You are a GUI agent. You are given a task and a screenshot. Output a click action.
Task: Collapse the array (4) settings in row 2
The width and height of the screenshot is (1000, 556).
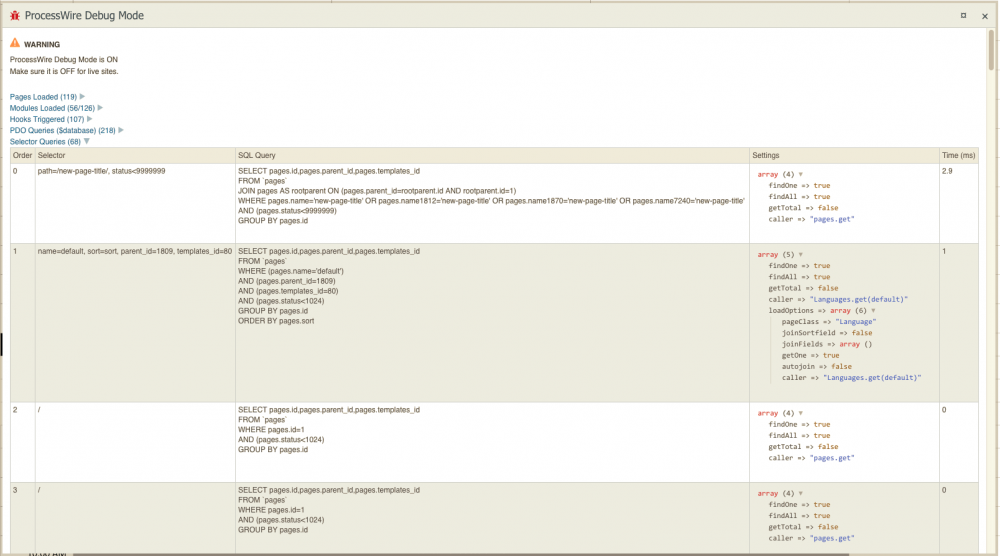point(800,413)
